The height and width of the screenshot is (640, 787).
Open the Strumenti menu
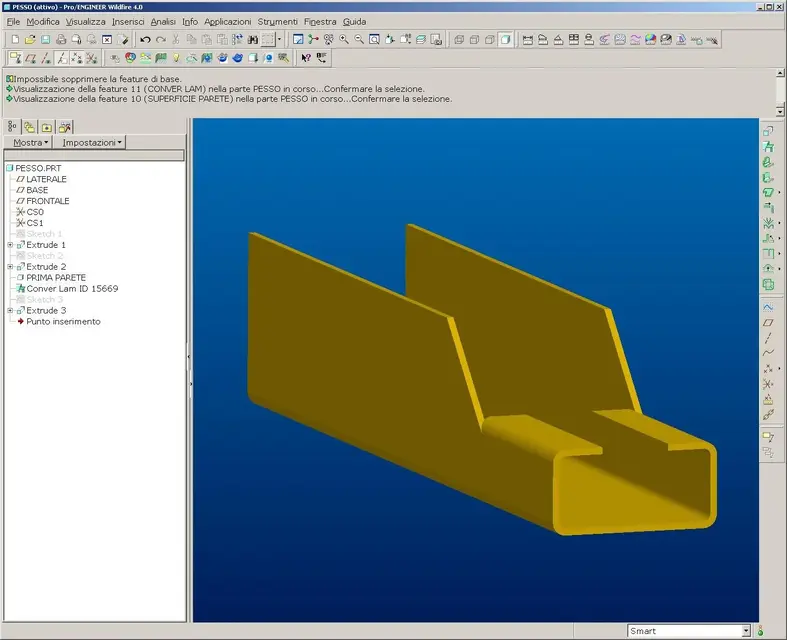(x=278, y=22)
